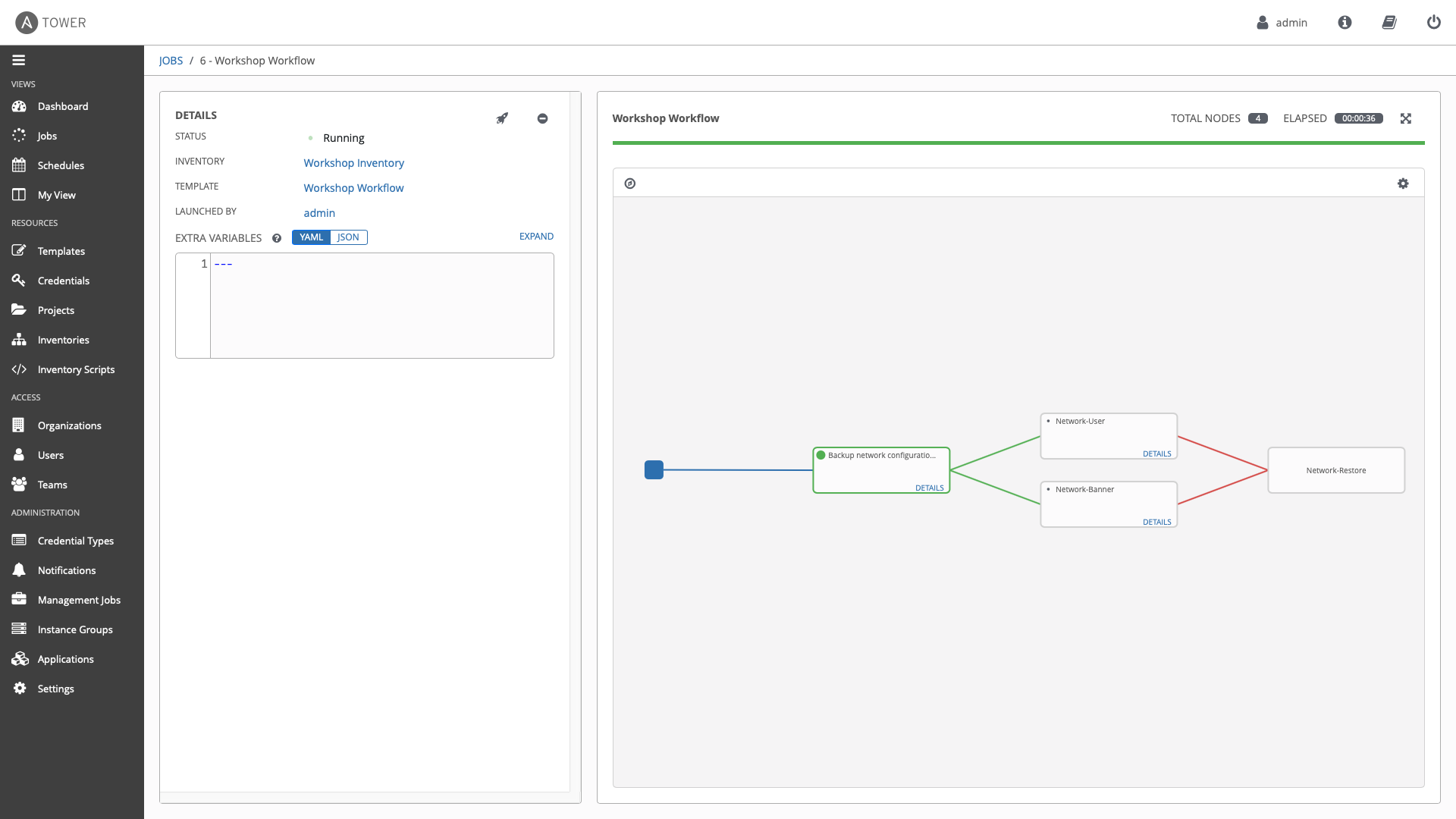The height and width of the screenshot is (819, 1456).
Task: Click the admin launched-by link
Action: tap(319, 213)
